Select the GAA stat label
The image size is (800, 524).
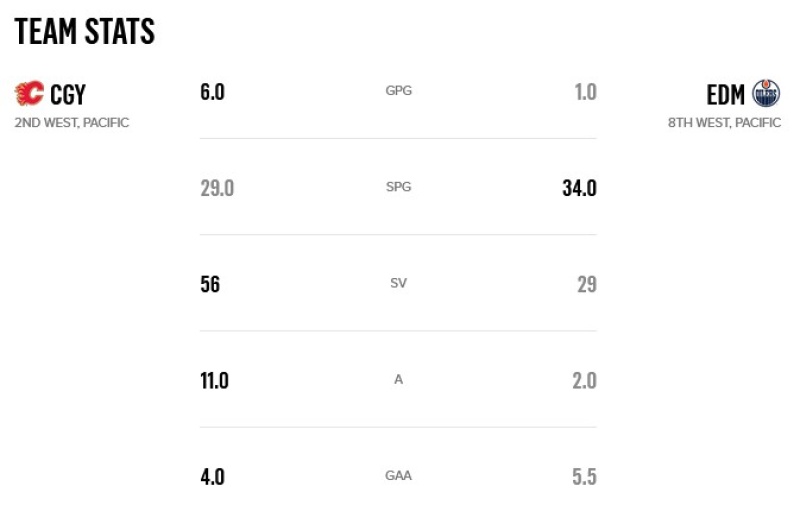(398, 476)
